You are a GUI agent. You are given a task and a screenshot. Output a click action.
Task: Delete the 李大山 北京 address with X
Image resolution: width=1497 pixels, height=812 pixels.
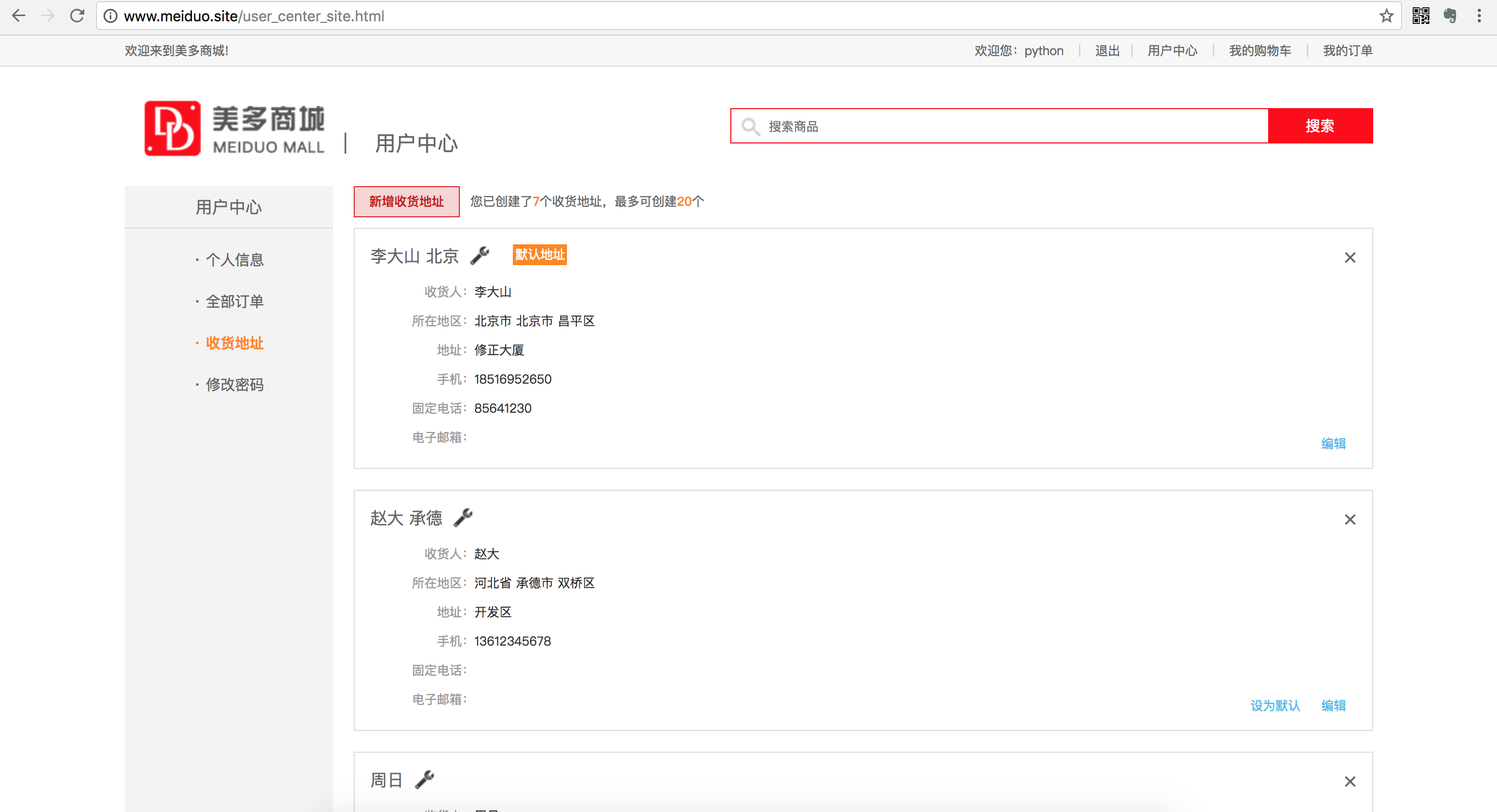click(x=1349, y=258)
